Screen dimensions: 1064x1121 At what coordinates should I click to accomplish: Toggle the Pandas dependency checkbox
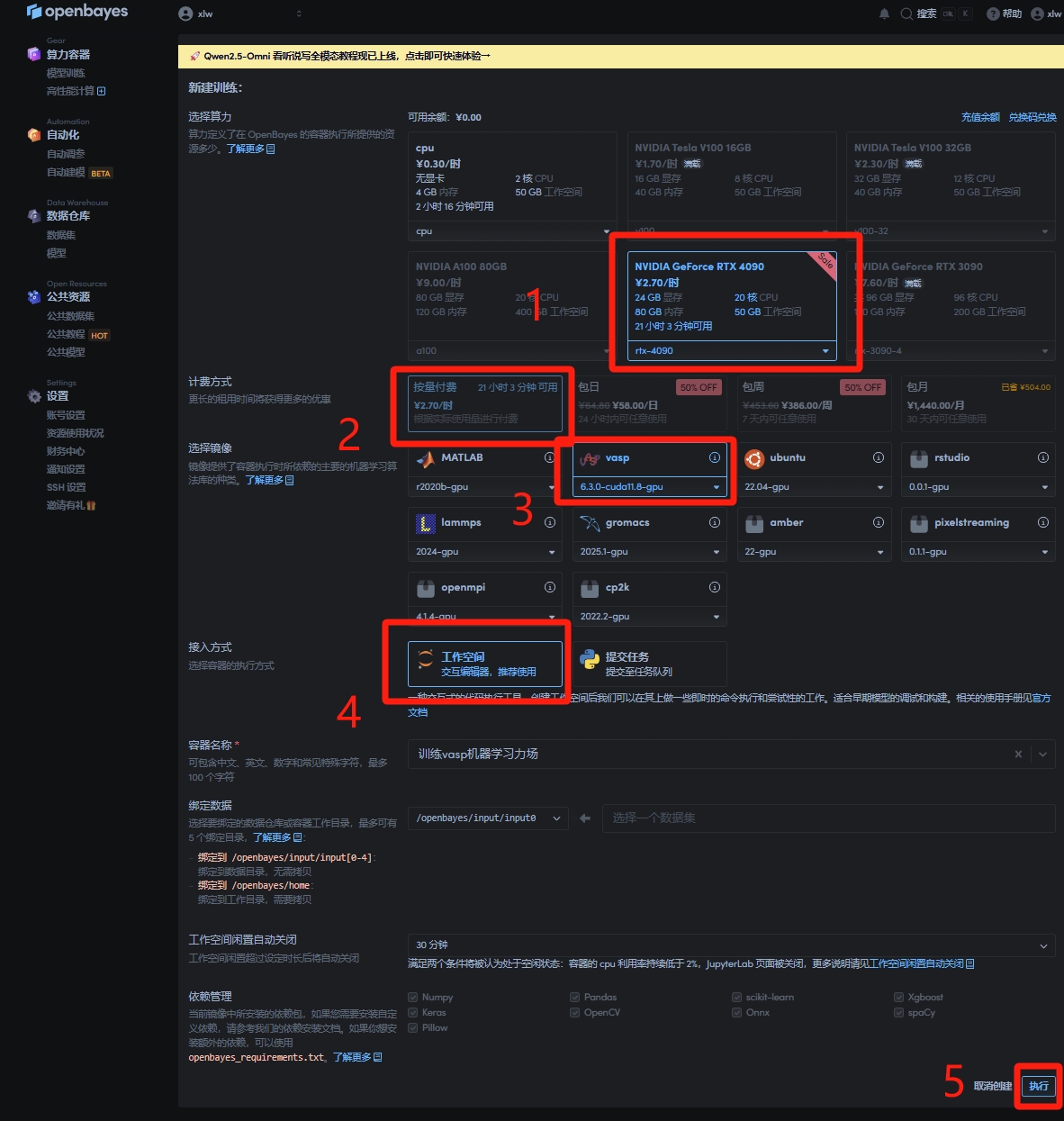[574, 998]
